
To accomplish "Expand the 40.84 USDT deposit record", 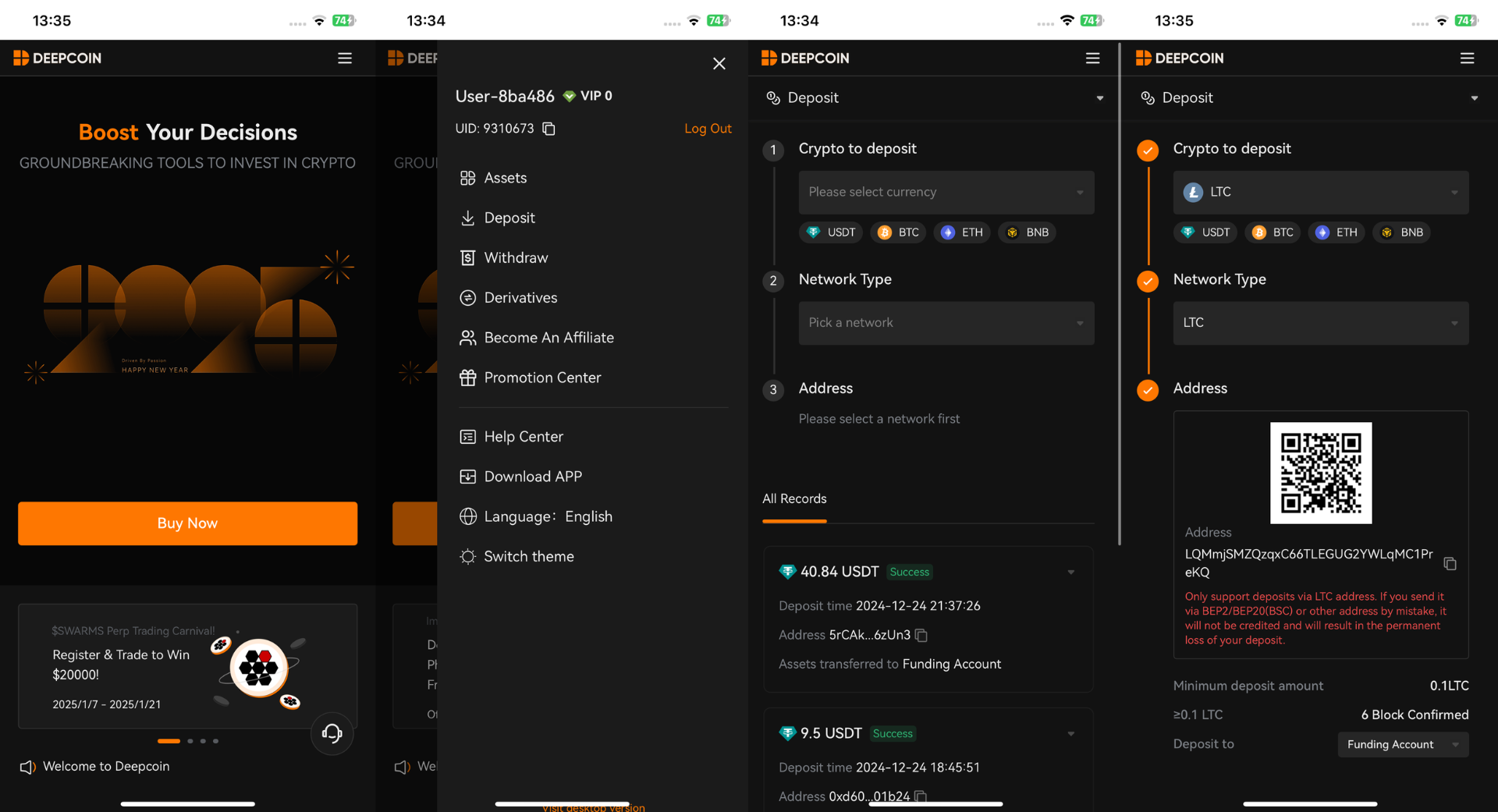I will click(x=1071, y=573).
